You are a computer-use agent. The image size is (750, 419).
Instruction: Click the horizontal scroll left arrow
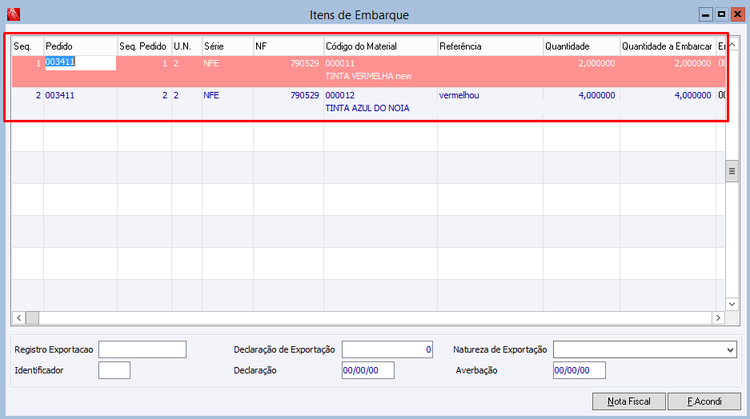coord(19,318)
